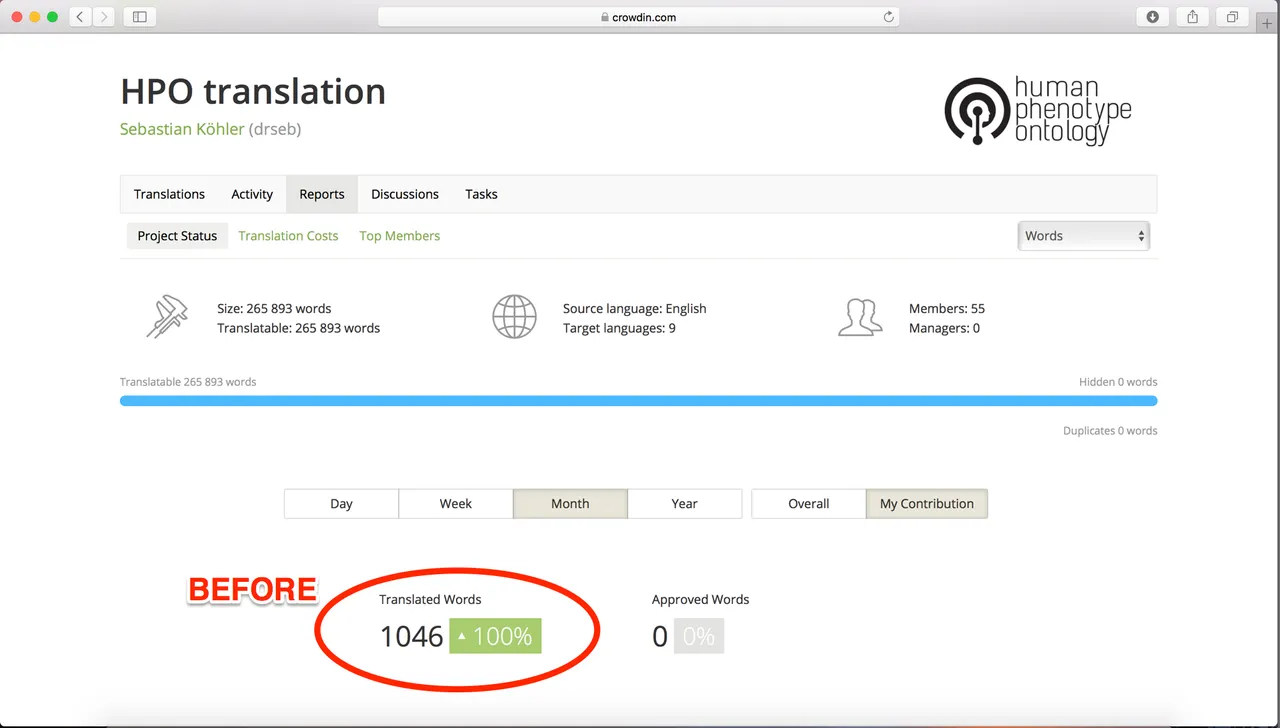
Task: Open the Activity tab
Action: [252, 194]
